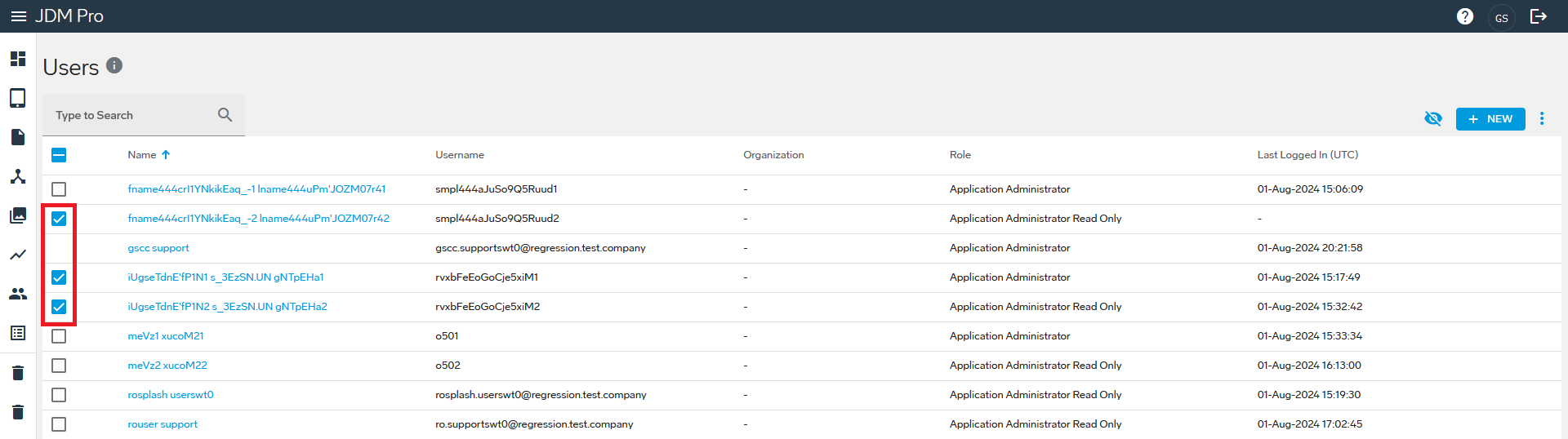Open the upper trash bin sidebar icon
The image size is (1568, 439).
click(18, 373)
